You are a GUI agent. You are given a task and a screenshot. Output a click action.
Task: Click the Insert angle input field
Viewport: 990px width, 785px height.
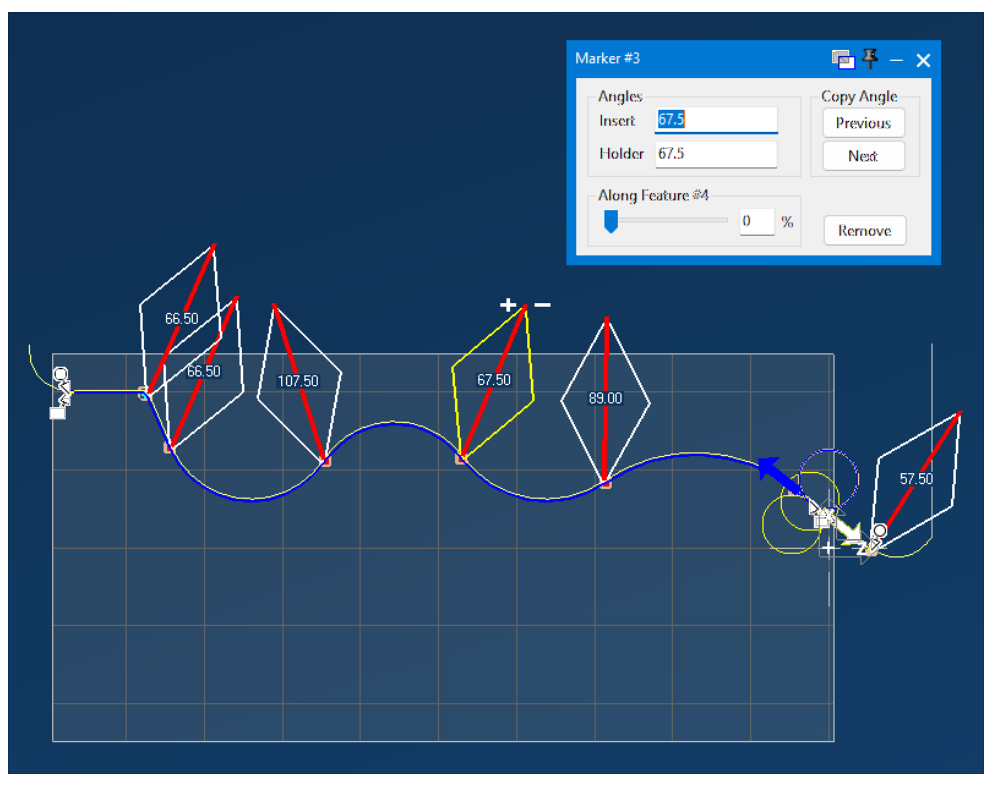[x=715, y=119]
